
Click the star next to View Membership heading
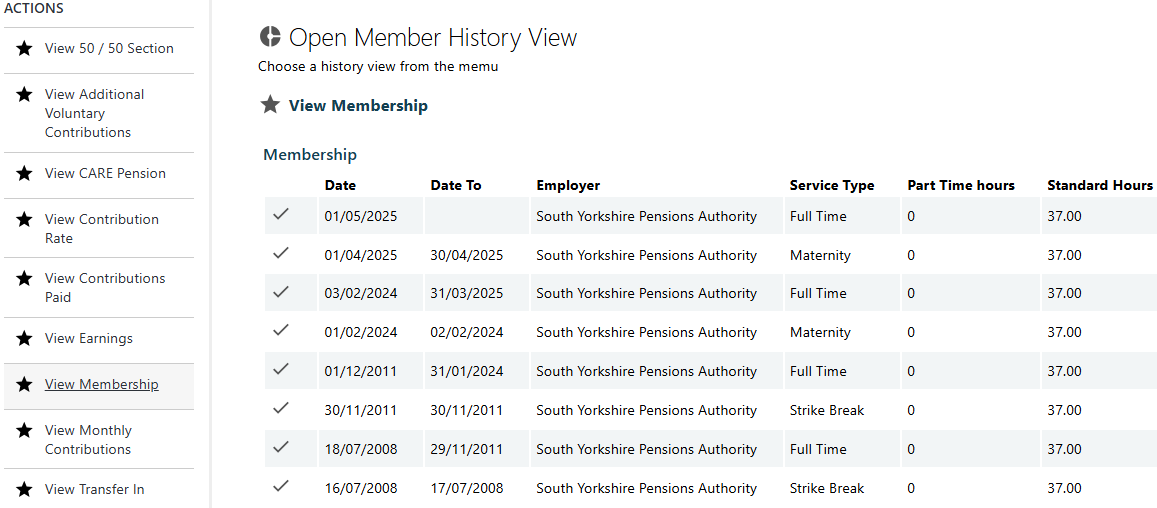(x=270, y=105)
